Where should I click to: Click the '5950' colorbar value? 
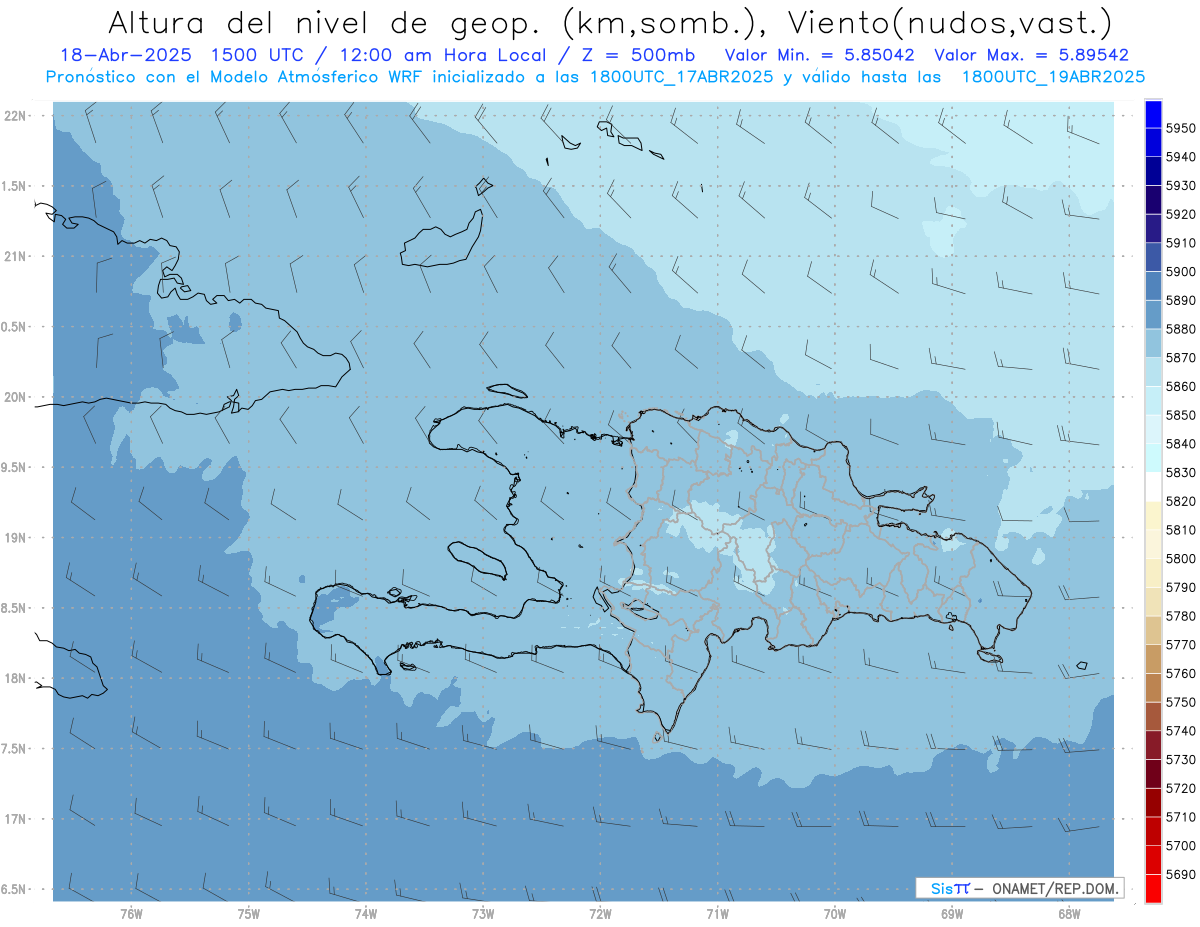pyautogui.click(x=1181, y=128)
